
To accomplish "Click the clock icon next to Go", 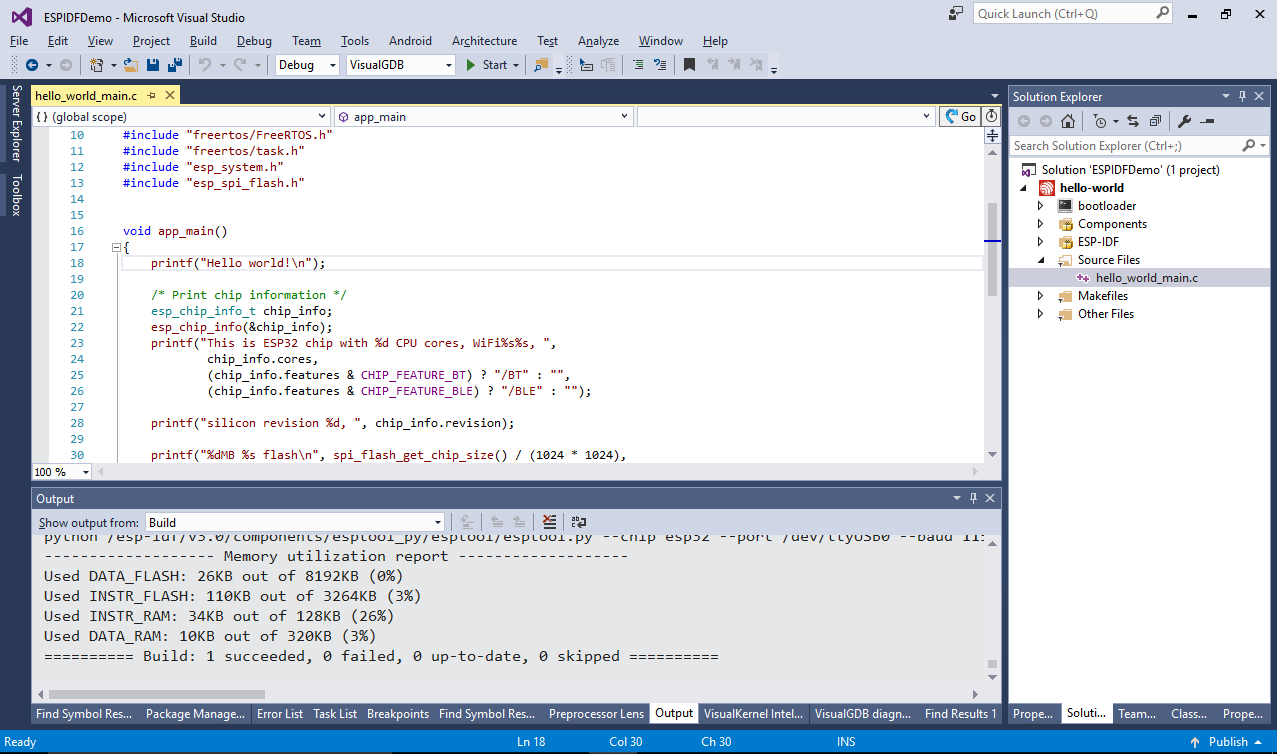I will (991, 117).
